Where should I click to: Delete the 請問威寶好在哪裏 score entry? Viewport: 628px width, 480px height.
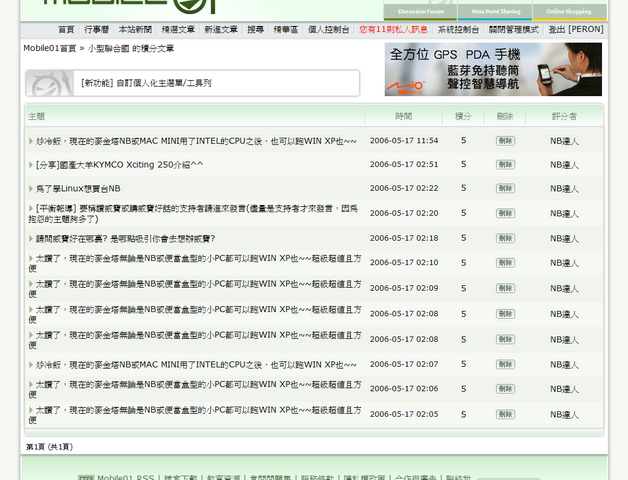tap(505, 238)
